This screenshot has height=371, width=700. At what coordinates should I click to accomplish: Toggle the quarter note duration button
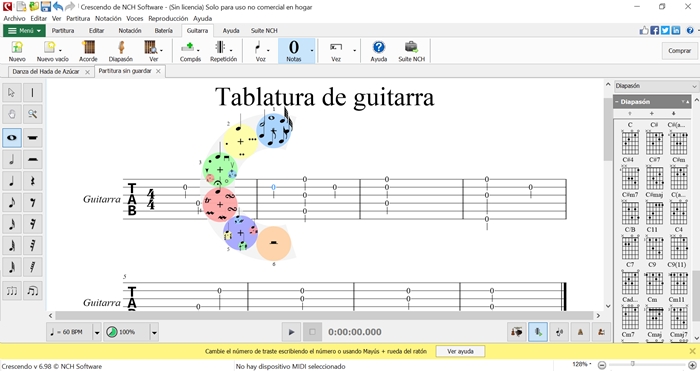12,181
